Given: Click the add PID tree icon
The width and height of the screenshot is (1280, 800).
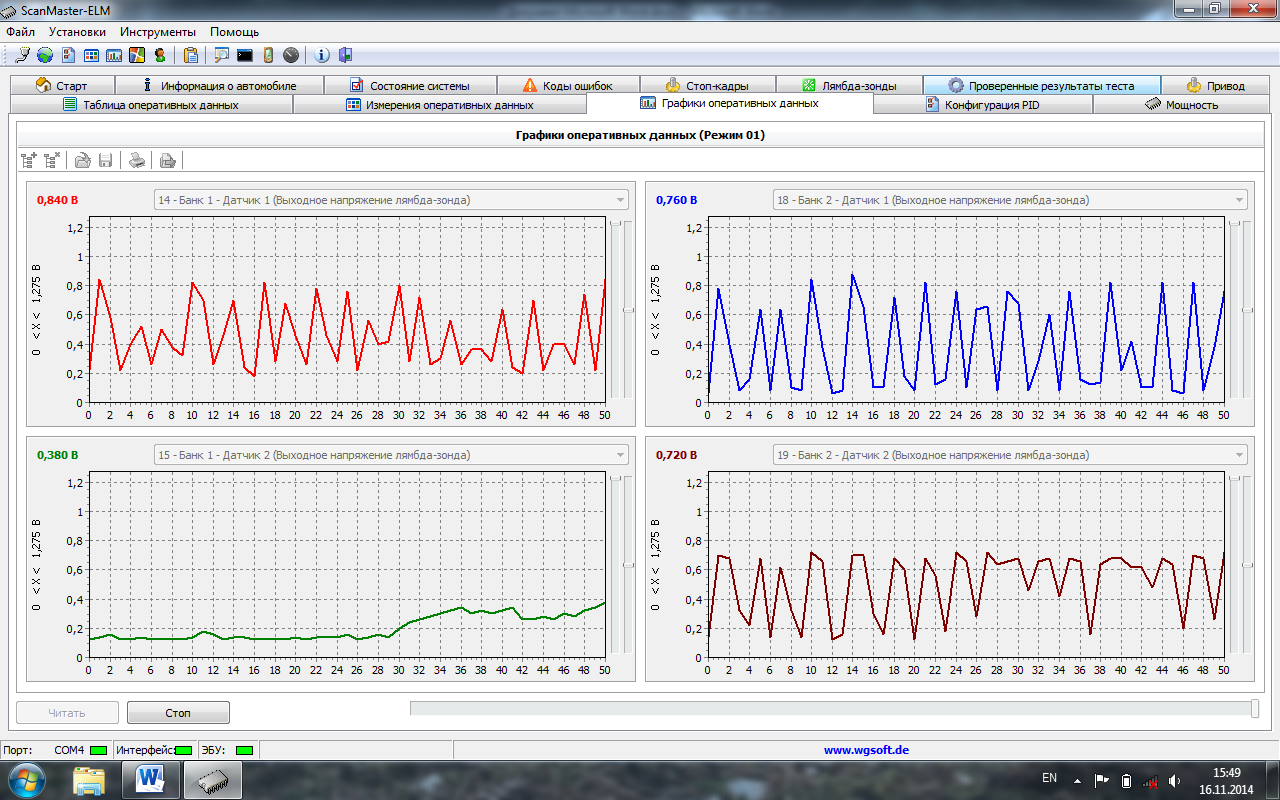Looking at the screenshot, I should click(x=29, y=159).
